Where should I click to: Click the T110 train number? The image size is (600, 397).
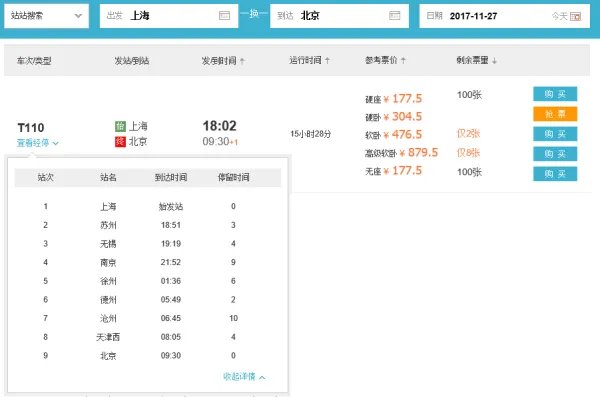[x=31, y=127]
